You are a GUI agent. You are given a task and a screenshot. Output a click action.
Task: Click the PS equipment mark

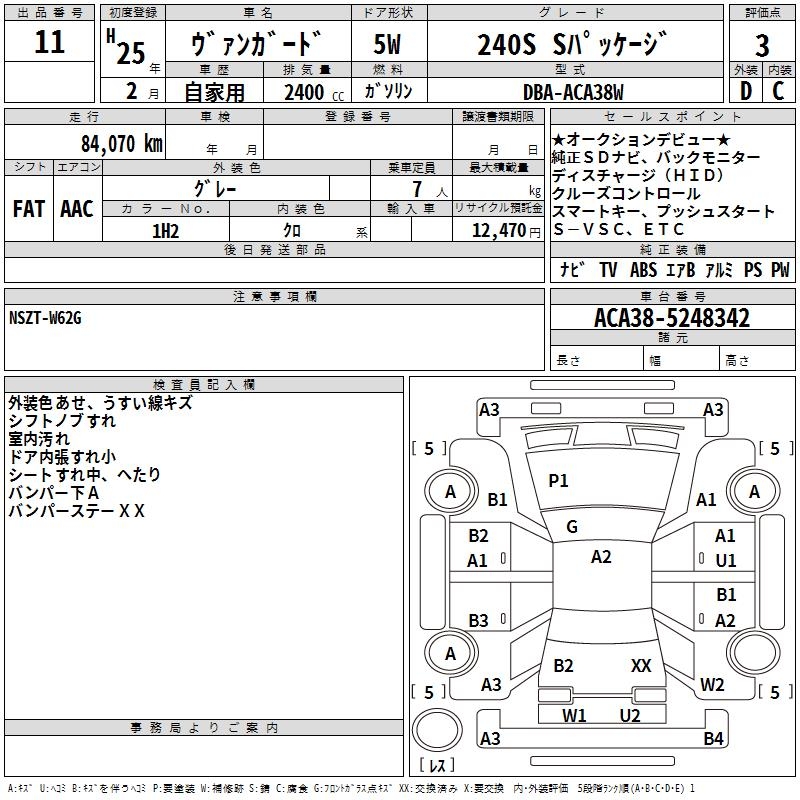coord(753,269)
